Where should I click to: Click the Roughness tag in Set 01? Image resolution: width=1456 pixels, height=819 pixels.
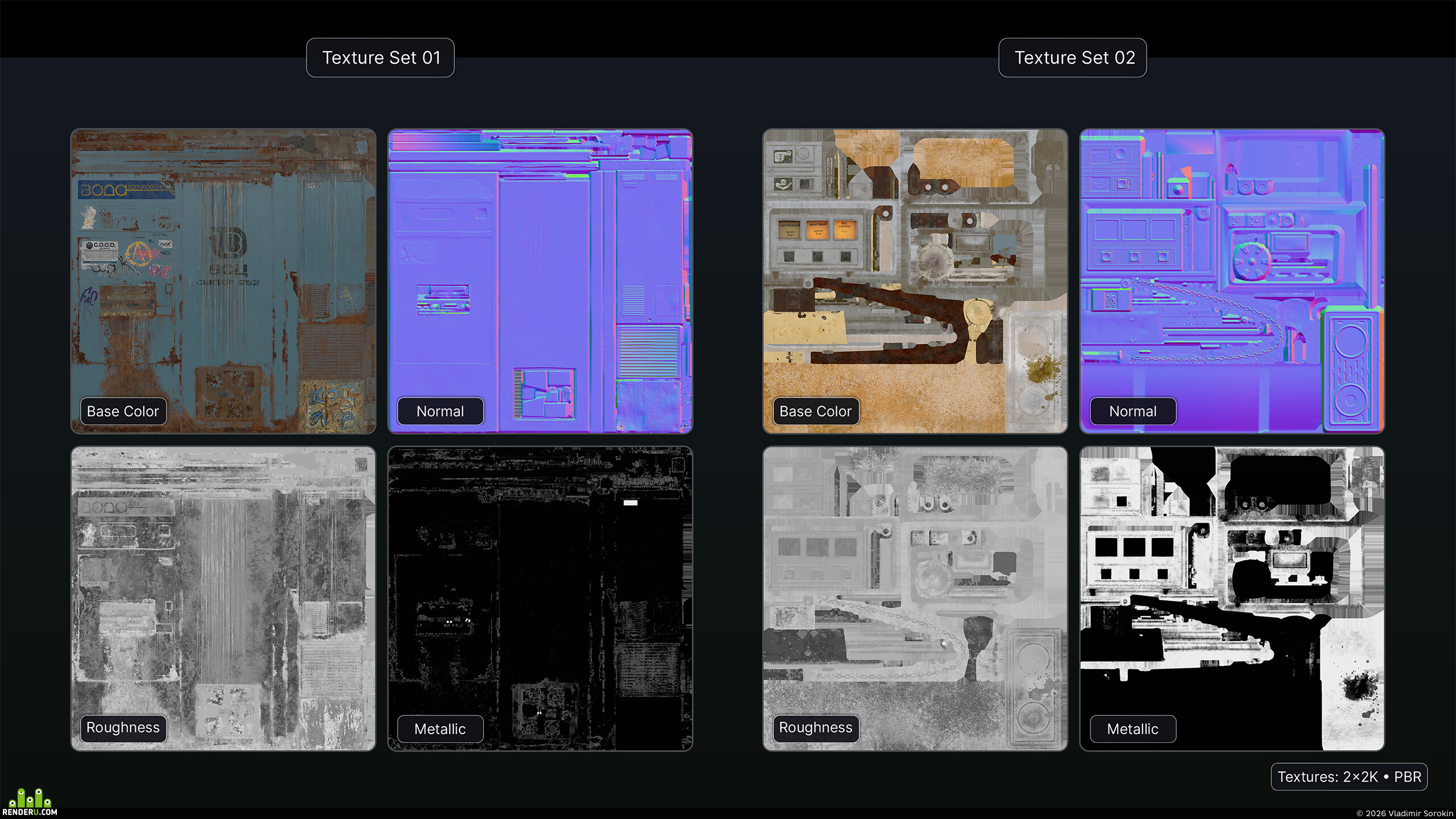pyautogui.click(x=123, y=728)
